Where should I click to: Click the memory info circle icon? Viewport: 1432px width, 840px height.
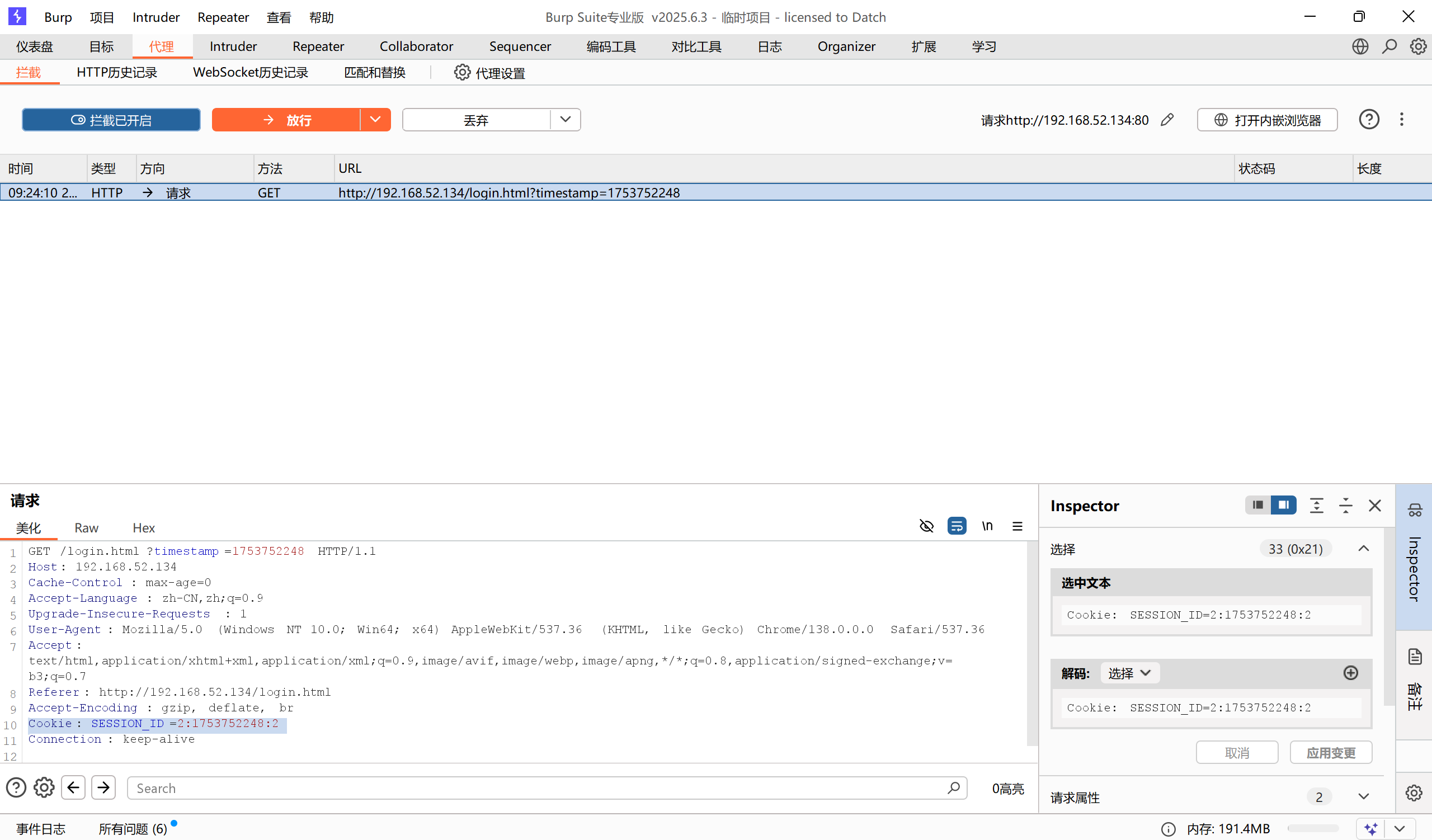click(x=1168, y=829)
